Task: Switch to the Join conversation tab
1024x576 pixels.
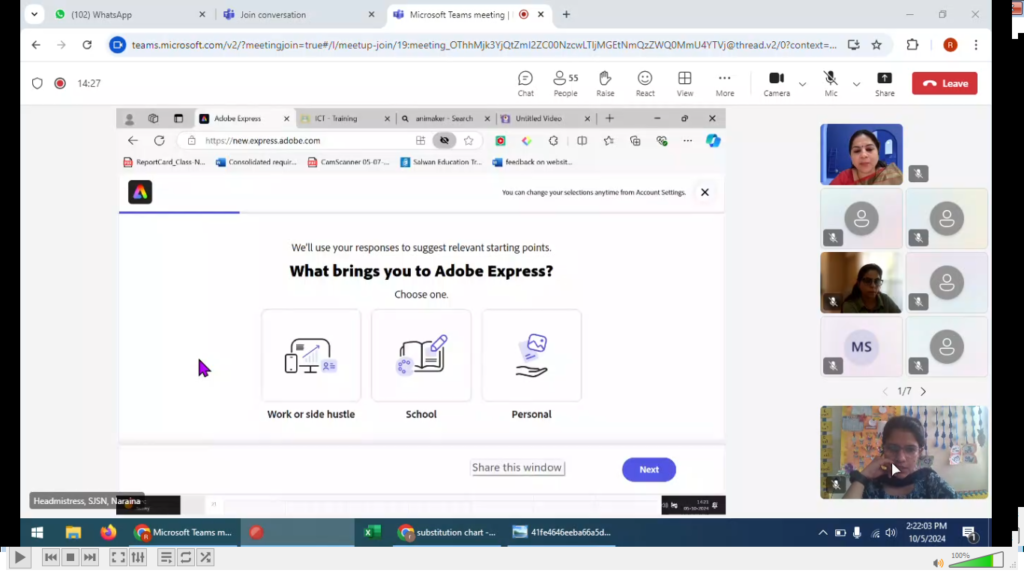Action: 299,14
